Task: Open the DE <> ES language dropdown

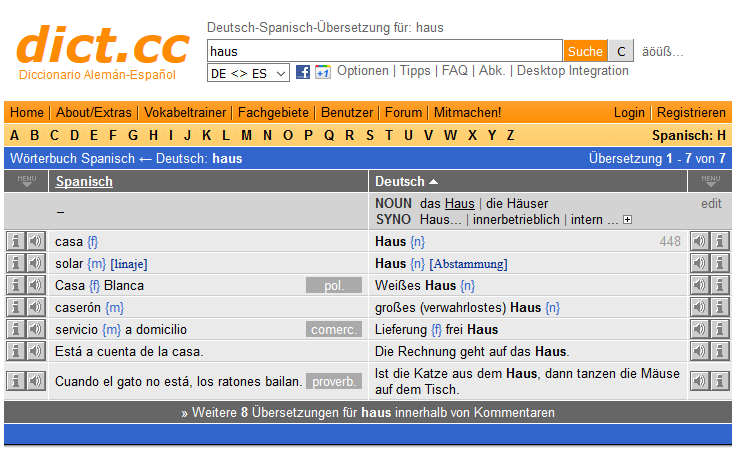Action: coord(248,73)
